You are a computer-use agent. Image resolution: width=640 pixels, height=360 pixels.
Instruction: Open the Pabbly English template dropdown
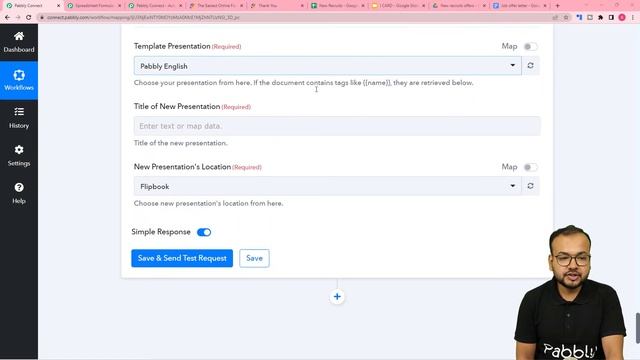tap(327, 66)
